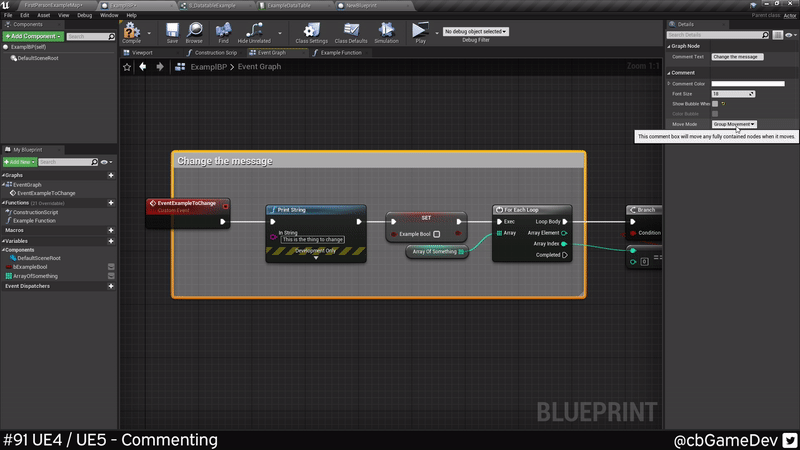The width and height of the screenshot is (800, 450).
Task: Expand Comment Color property
Action: [669, 84]
